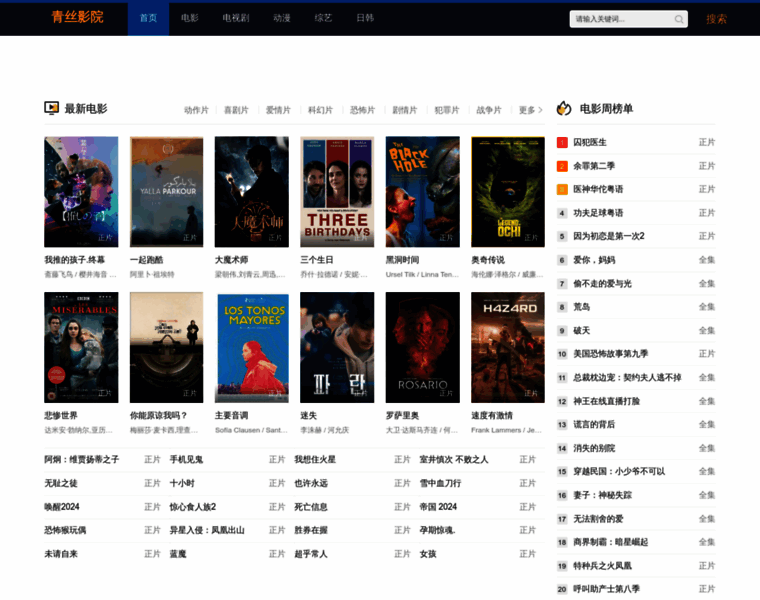Screen dimensions: 760x600
Task: Click the 主要音调 title text
Action: pyautogui.click(x=231, y=416)
